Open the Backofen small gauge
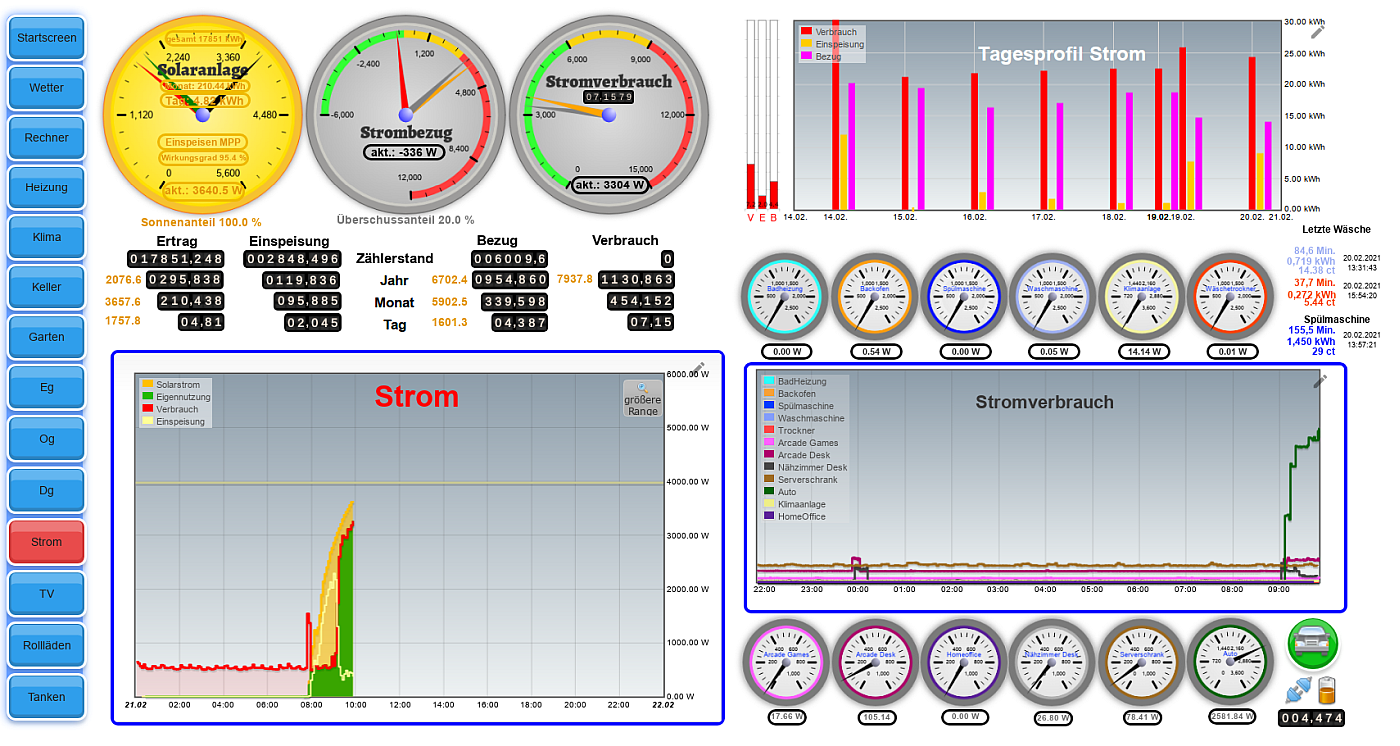This screenshot has height=746, width=1400. point(874,296)
